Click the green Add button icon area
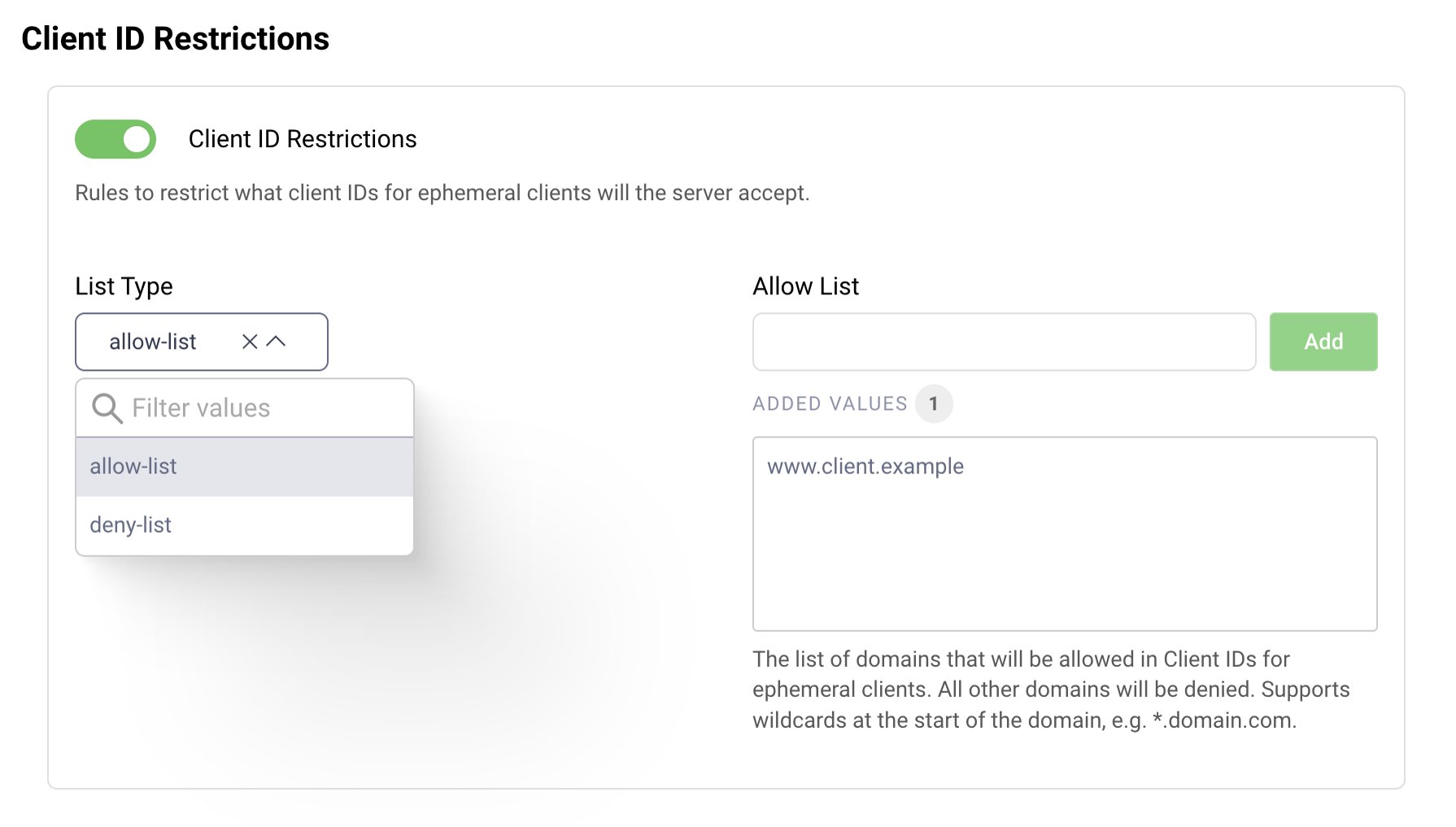The image size is (1456, 827). coord(1323,342)
